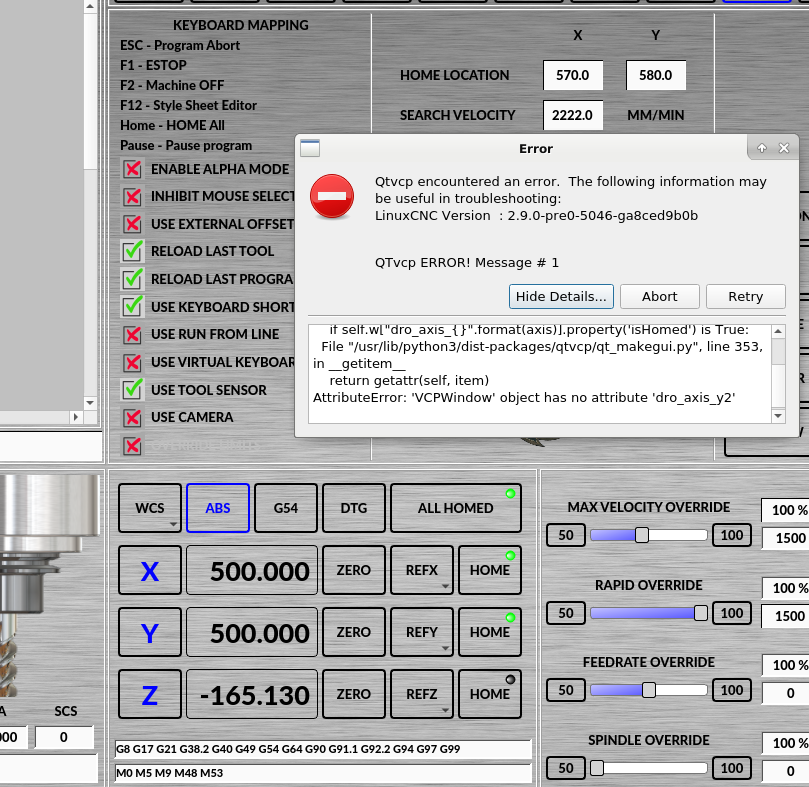The width and height of the screenshot is (809, 787).
Task: Set Feedrate Override to 50
Action: 566,690
